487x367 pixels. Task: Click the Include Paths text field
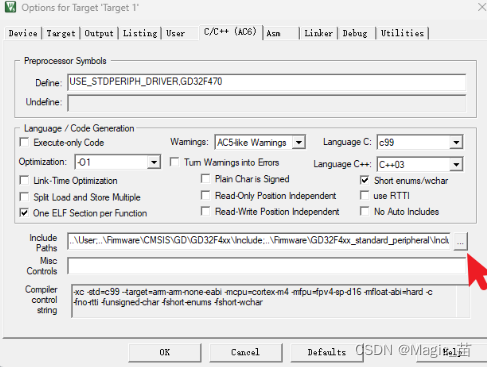(259, 241)
